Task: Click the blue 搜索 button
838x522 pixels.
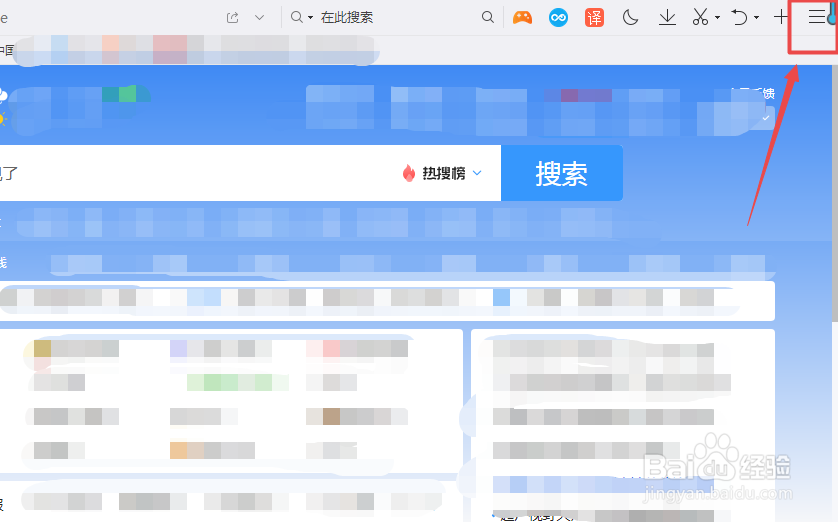Action: tap(562, 173)
